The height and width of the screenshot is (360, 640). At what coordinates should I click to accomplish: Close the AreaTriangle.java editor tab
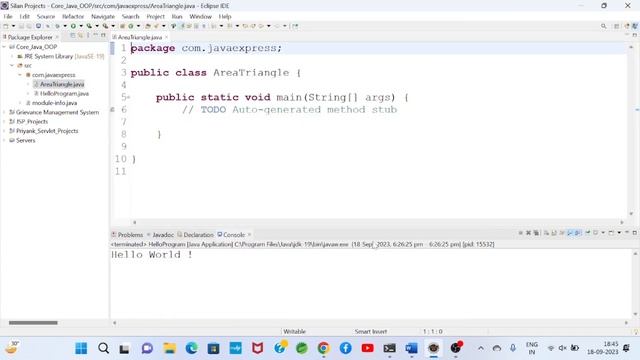(167, 37)
